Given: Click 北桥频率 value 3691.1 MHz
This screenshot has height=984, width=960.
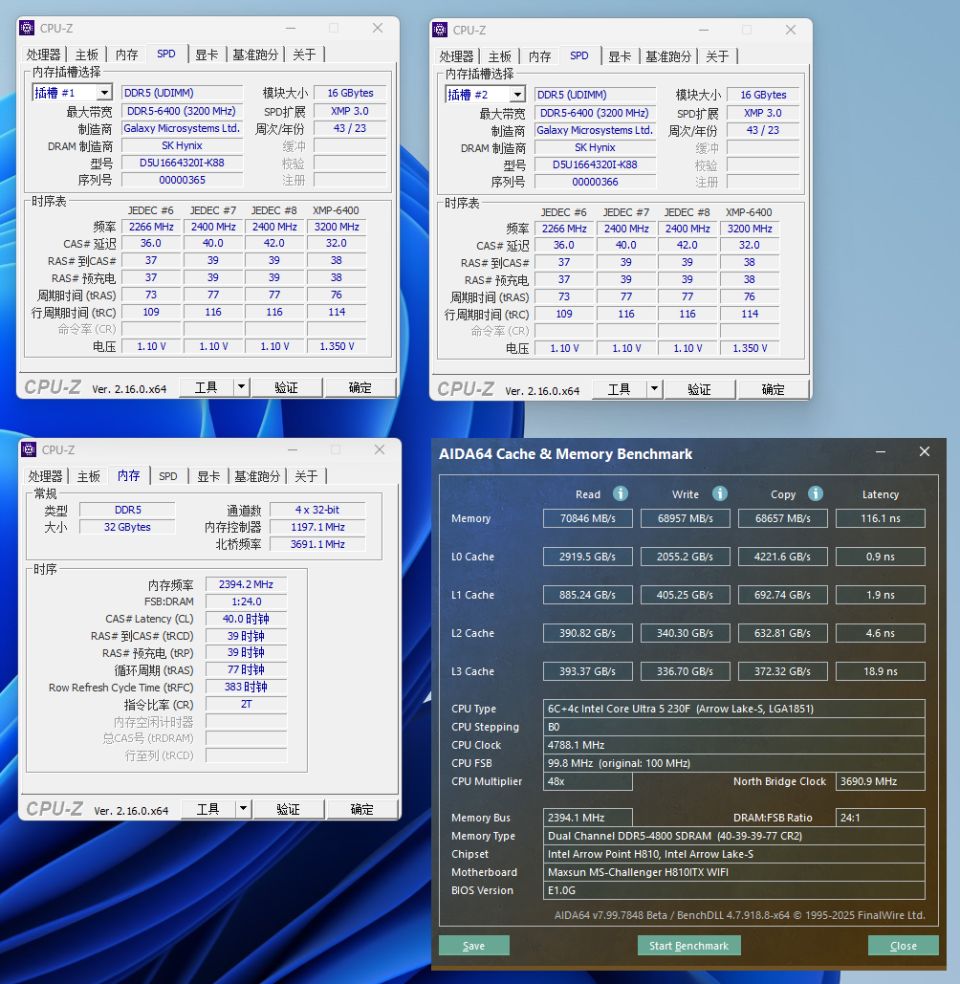Looking at the screenshot, I should tap(317, 544).
